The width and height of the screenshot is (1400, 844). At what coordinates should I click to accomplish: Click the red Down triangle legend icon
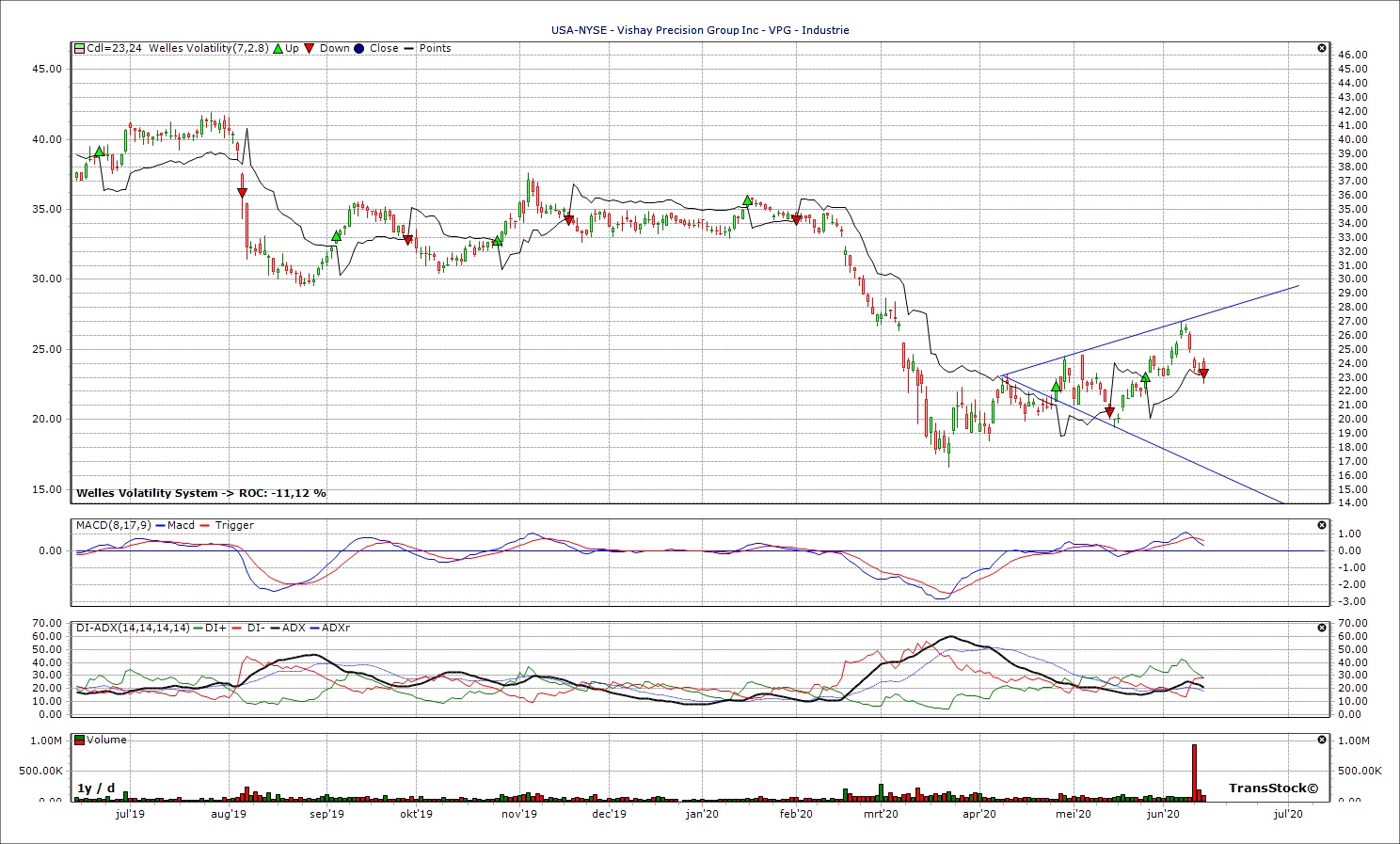tap(310, 48)
